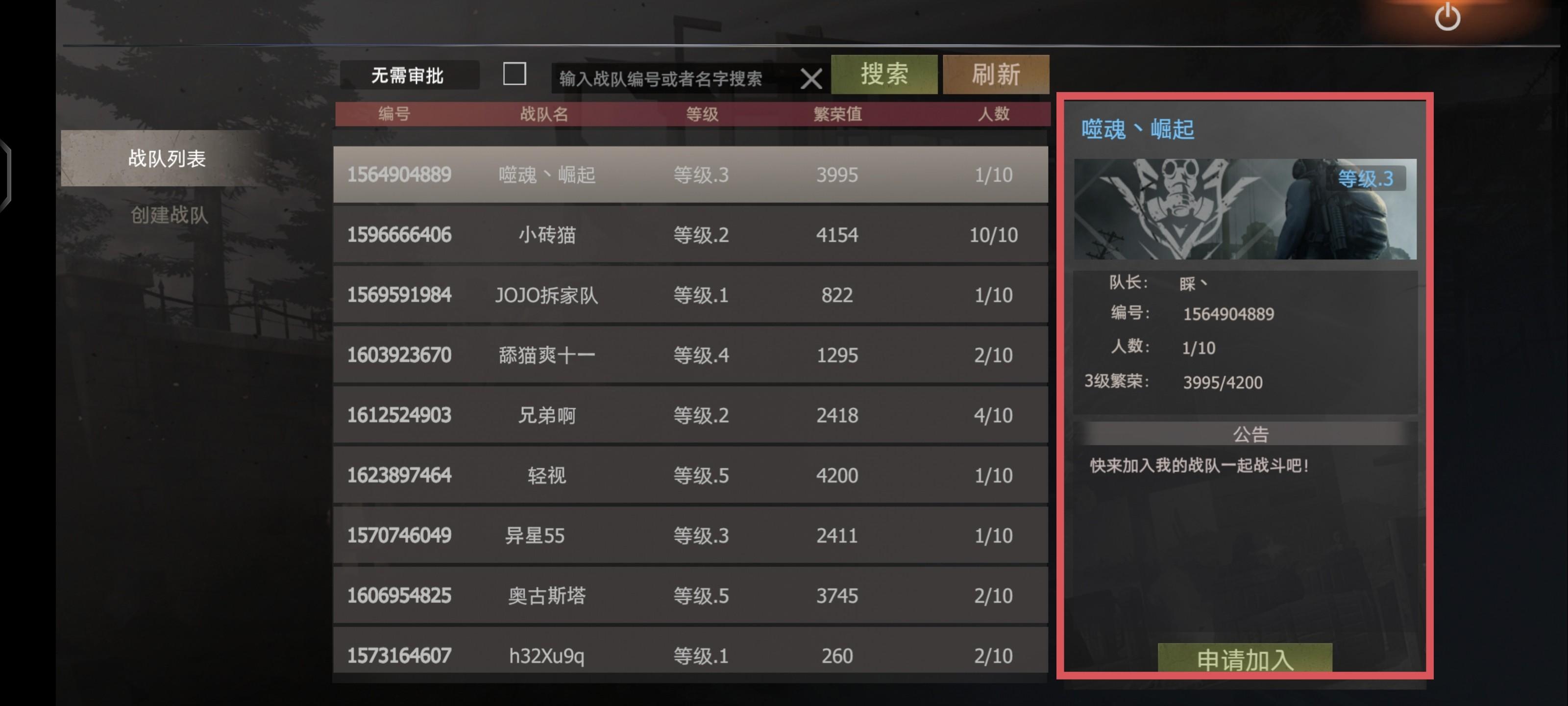Screen dimensions: 1568x706
Task: Select the 兄弟啊 team row
Action: click(x=690, y=415)
